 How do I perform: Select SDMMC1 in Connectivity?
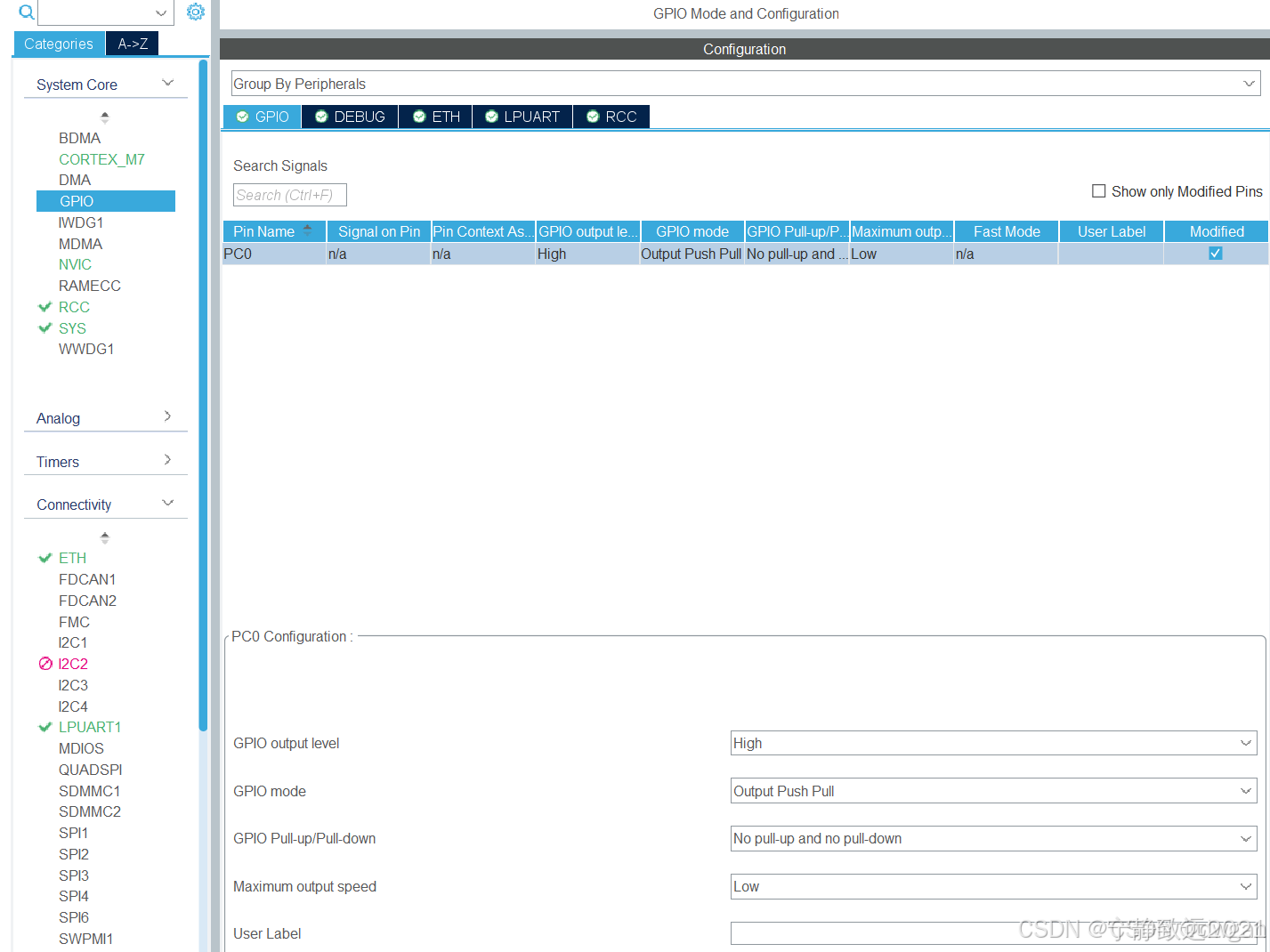click(90, 791)
